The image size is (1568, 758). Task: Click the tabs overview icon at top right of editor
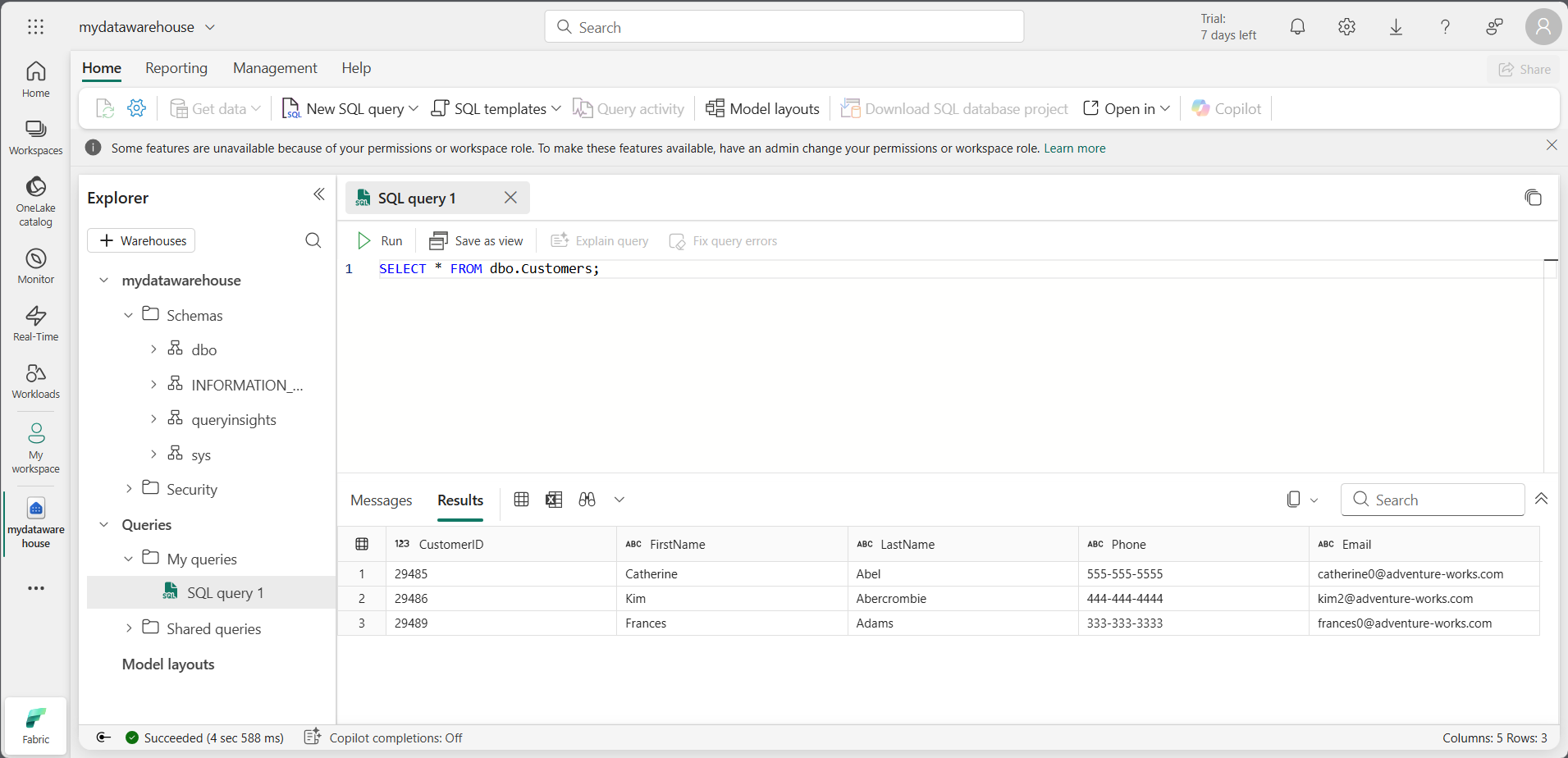[1533, 198]
